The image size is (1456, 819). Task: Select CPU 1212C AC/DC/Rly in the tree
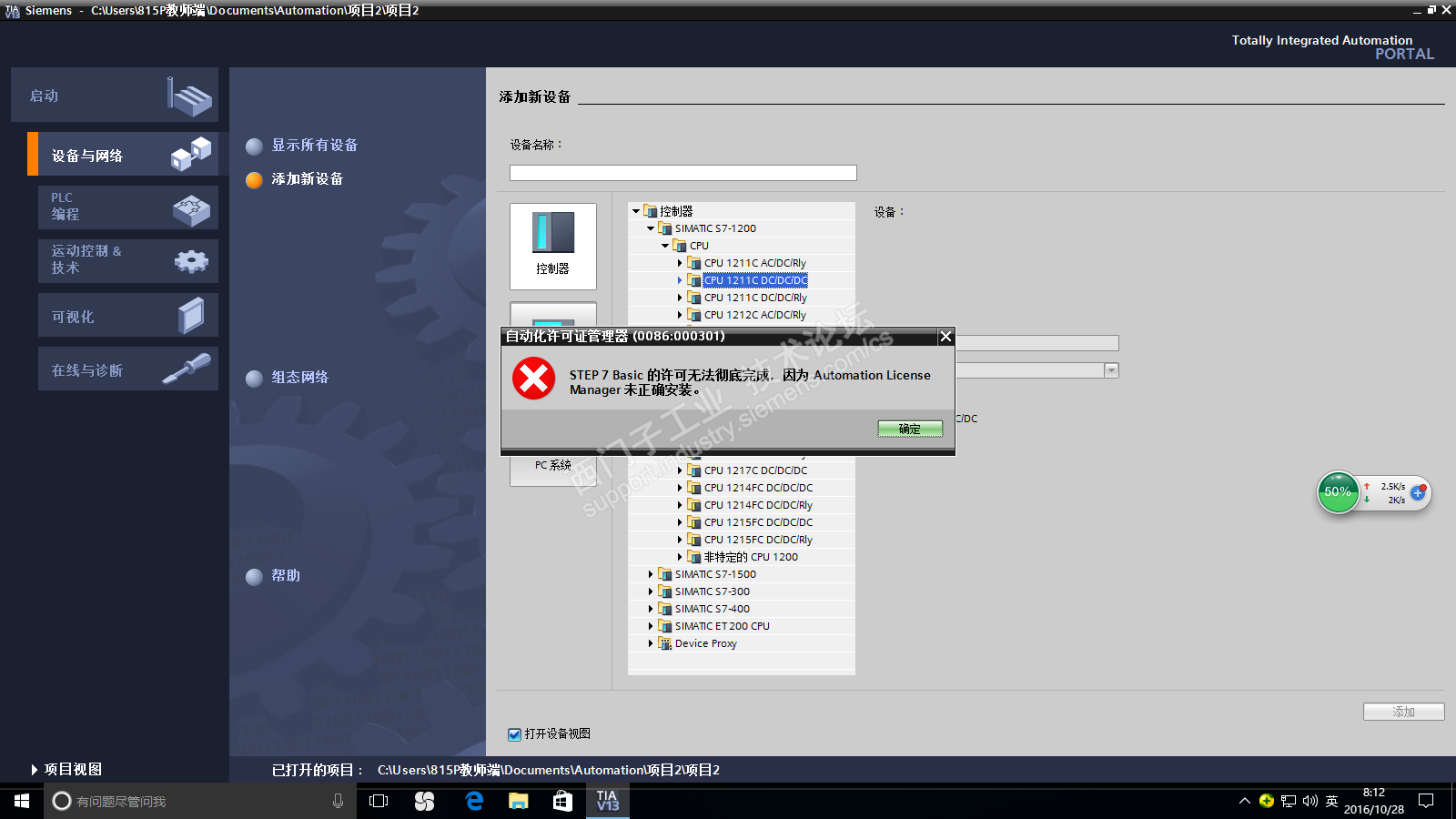755,315
